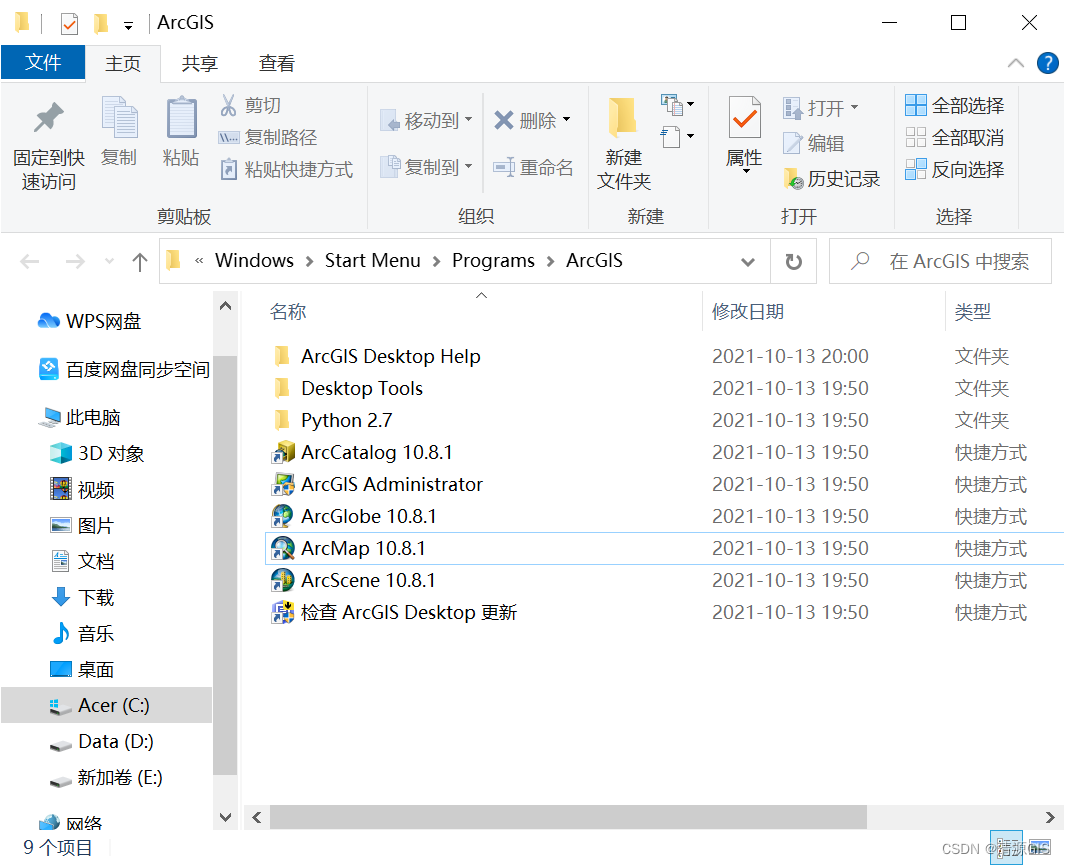The image size is (1065, 865).
Task: Open the Python 2.7 folder
Action: click(333, 420)
